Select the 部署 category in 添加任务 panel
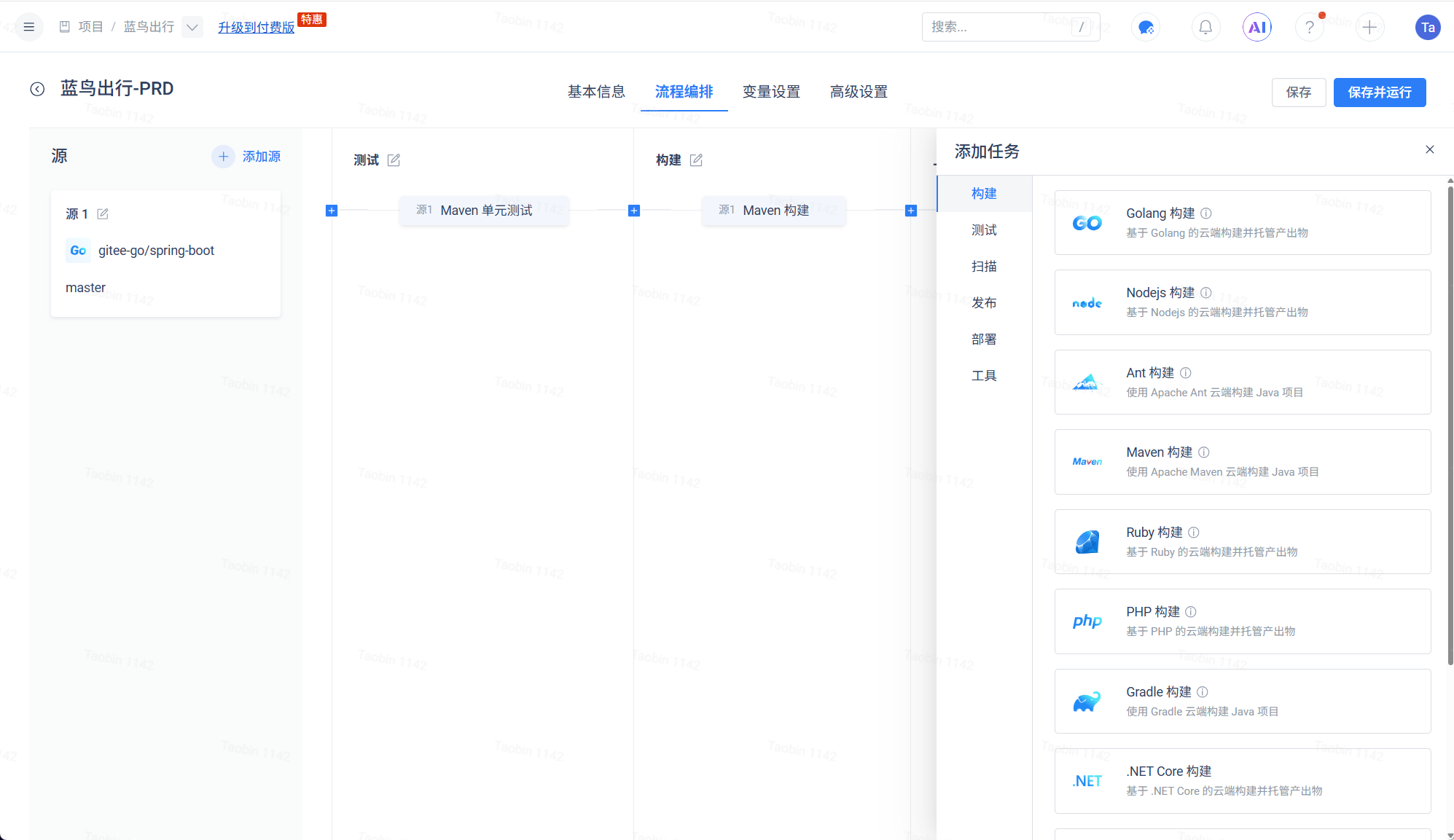The height and width of the screenshot is (840, 1454). tap(984, 339)
